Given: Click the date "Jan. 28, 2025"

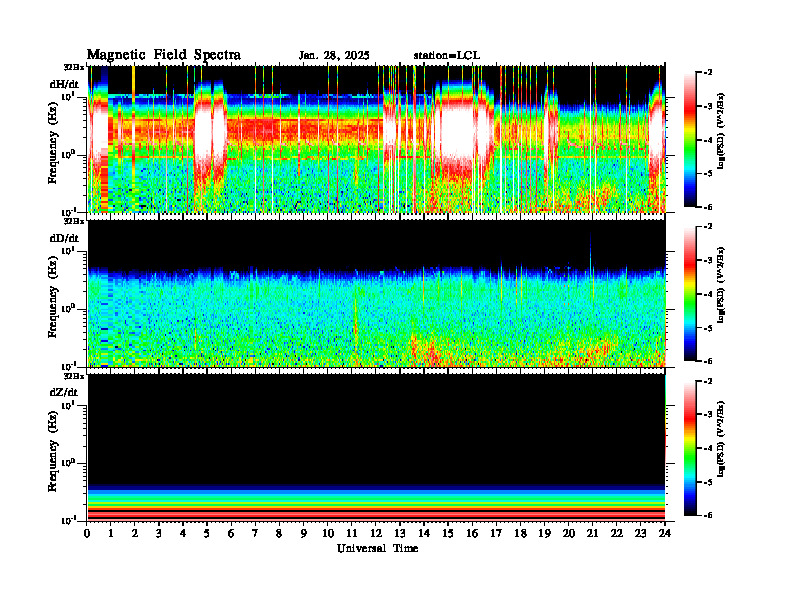Looking at the screenshot, I should (334, 56).
